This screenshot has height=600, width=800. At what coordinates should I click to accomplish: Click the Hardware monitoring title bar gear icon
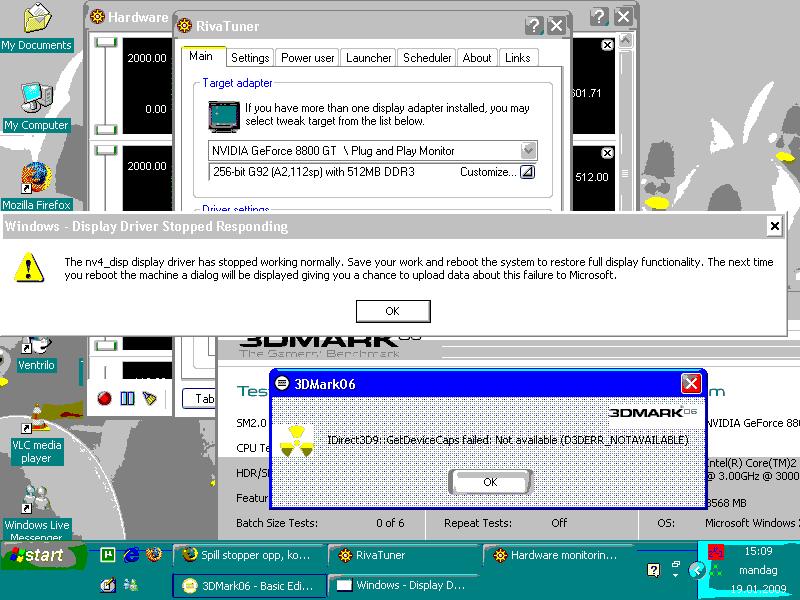coord(97,17)
